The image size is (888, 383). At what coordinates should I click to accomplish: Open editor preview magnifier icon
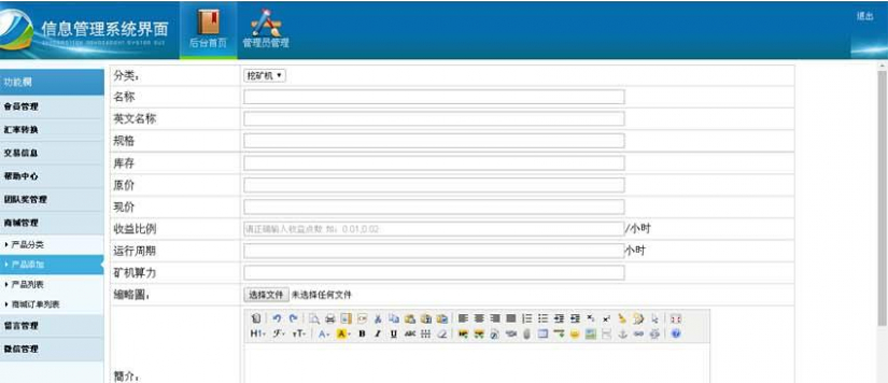click(314, 319)
